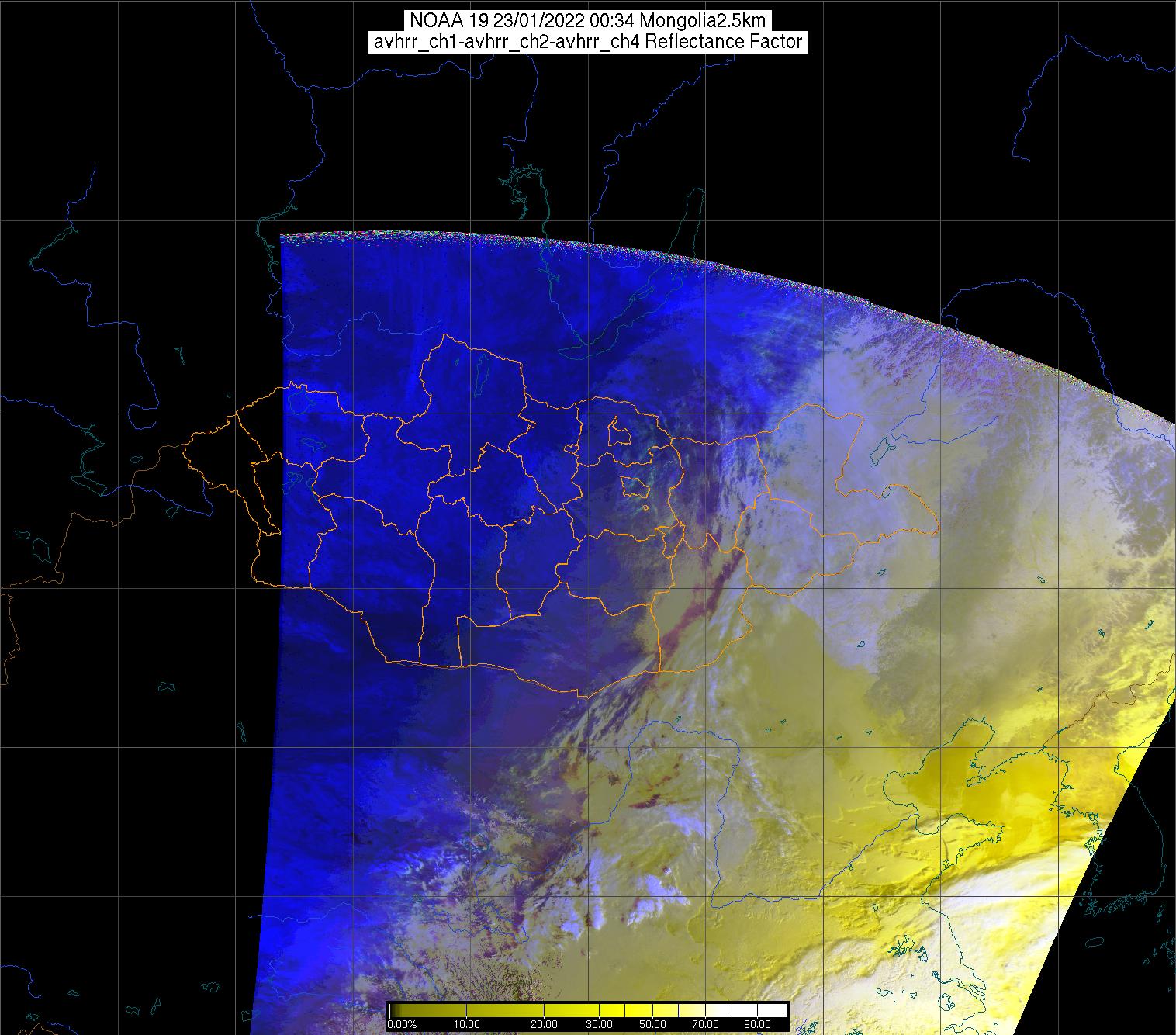The width and height of the screenshot is (1176, 1035).
Task: Click the "0.00%" label on the color scale
Action: [x=402, y=1025]
